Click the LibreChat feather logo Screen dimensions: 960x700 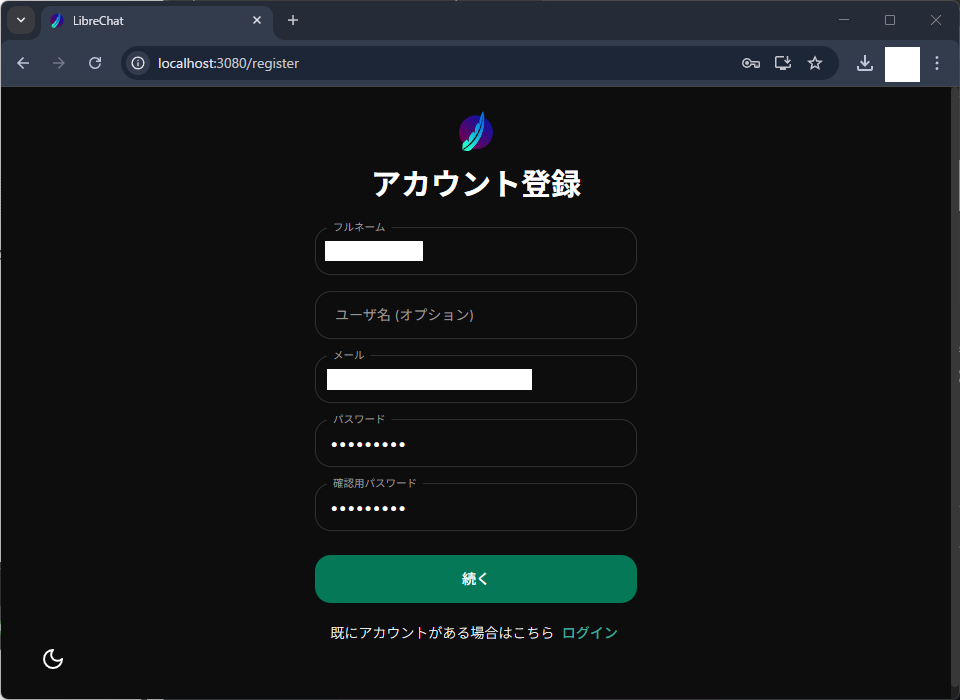point(476,131)
